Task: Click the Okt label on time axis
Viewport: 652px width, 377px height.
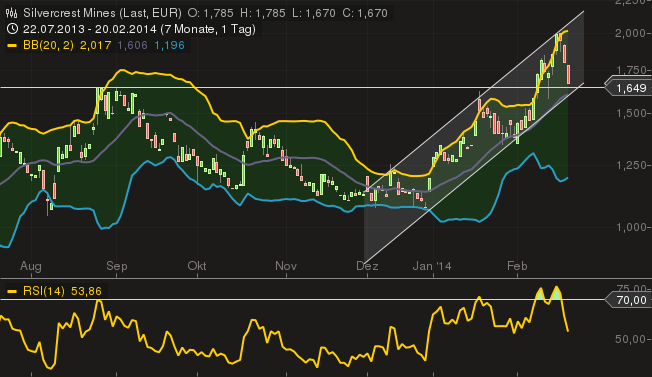Action: coord(197,266)
